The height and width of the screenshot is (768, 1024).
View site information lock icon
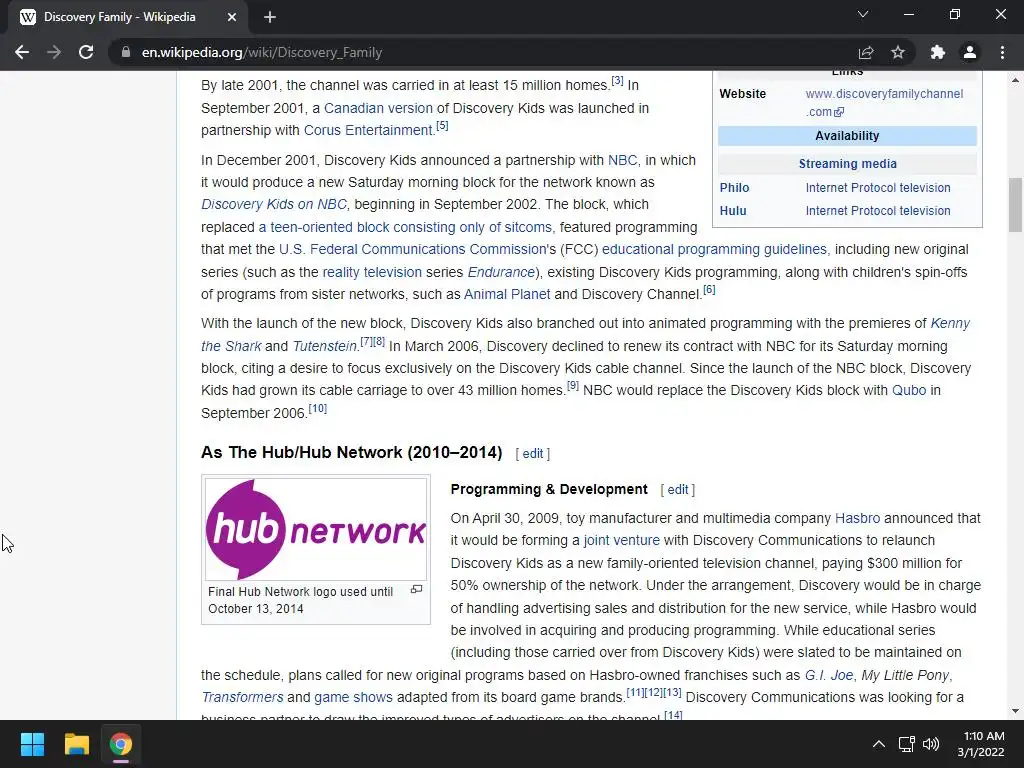point(126,52)
